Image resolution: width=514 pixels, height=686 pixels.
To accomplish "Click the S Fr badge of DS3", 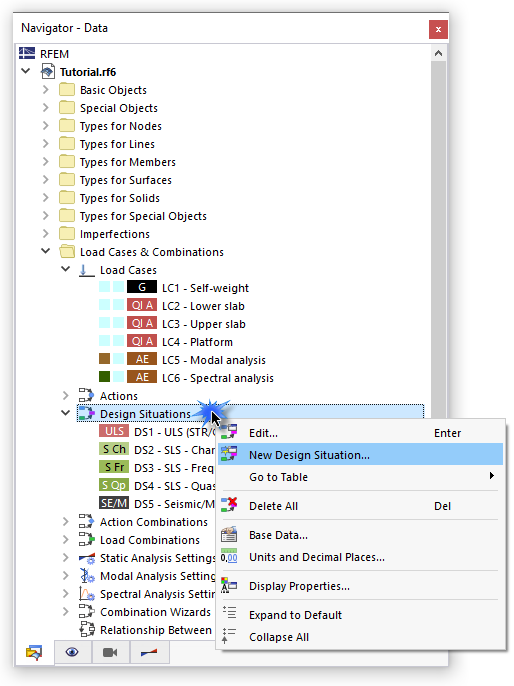I will (114, 467).
